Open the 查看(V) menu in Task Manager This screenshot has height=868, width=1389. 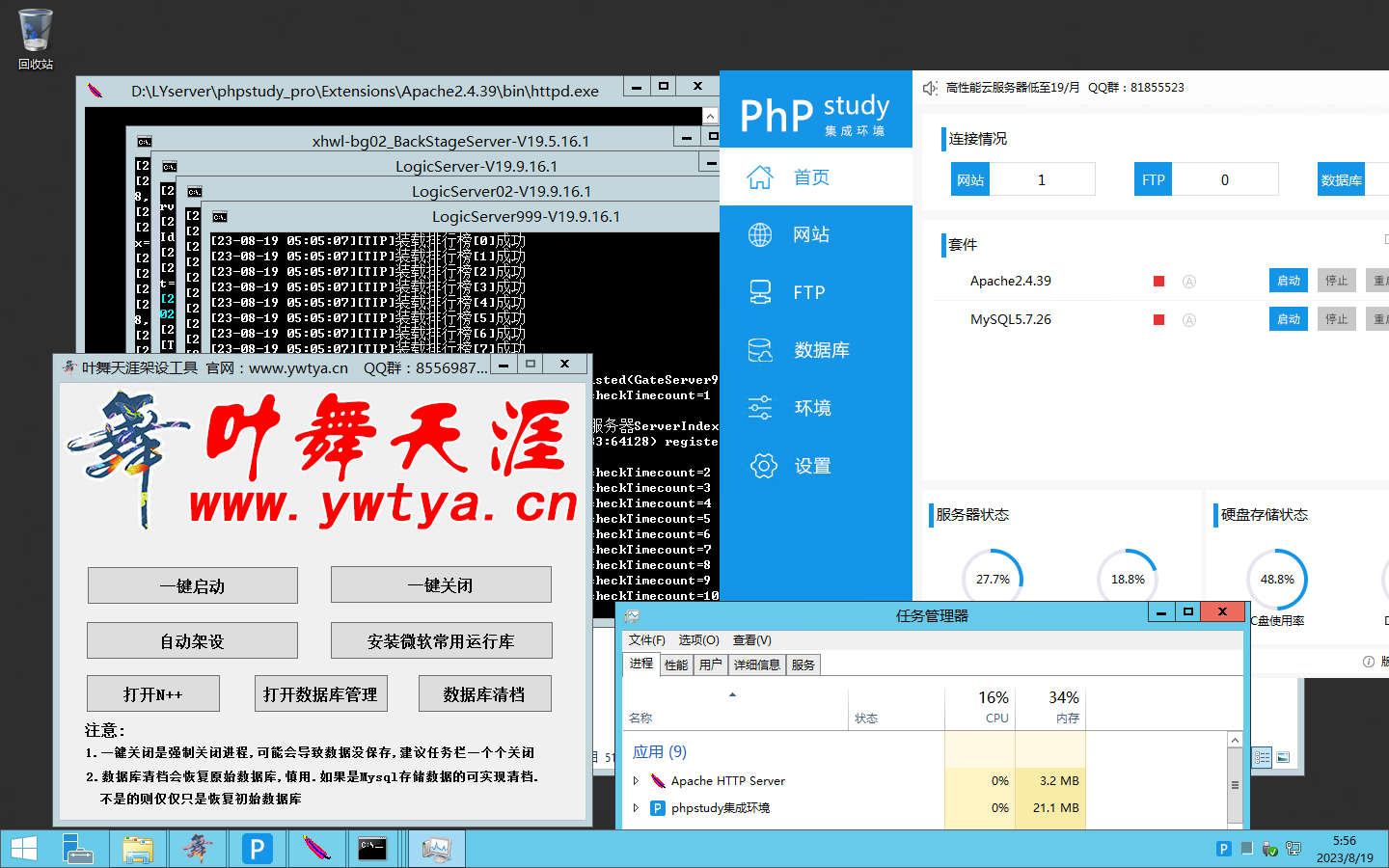(x=751, y=640)
